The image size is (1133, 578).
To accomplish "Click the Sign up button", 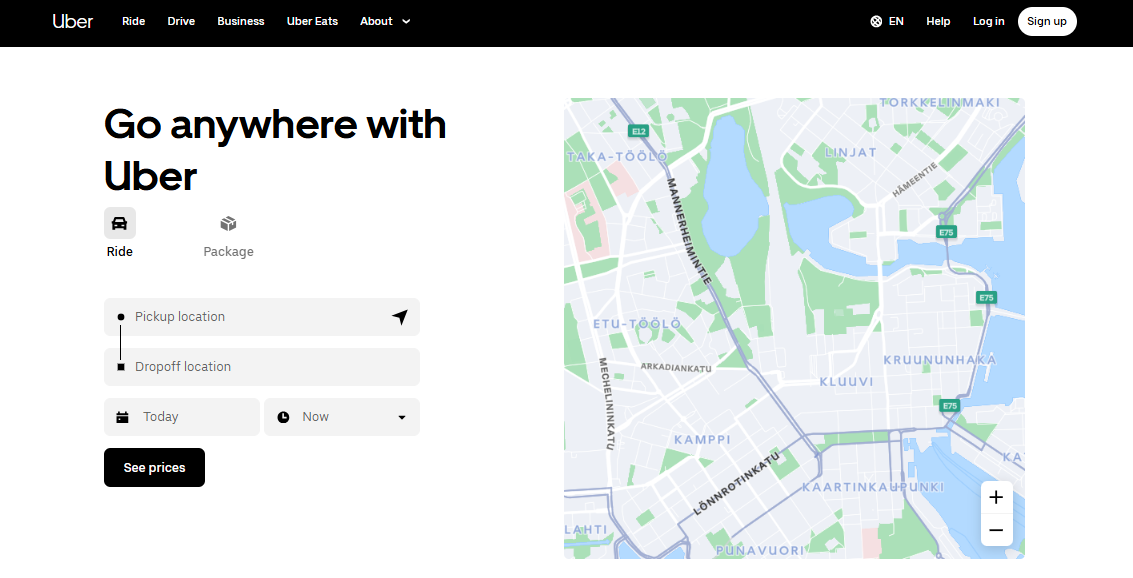I will 1047,21.
